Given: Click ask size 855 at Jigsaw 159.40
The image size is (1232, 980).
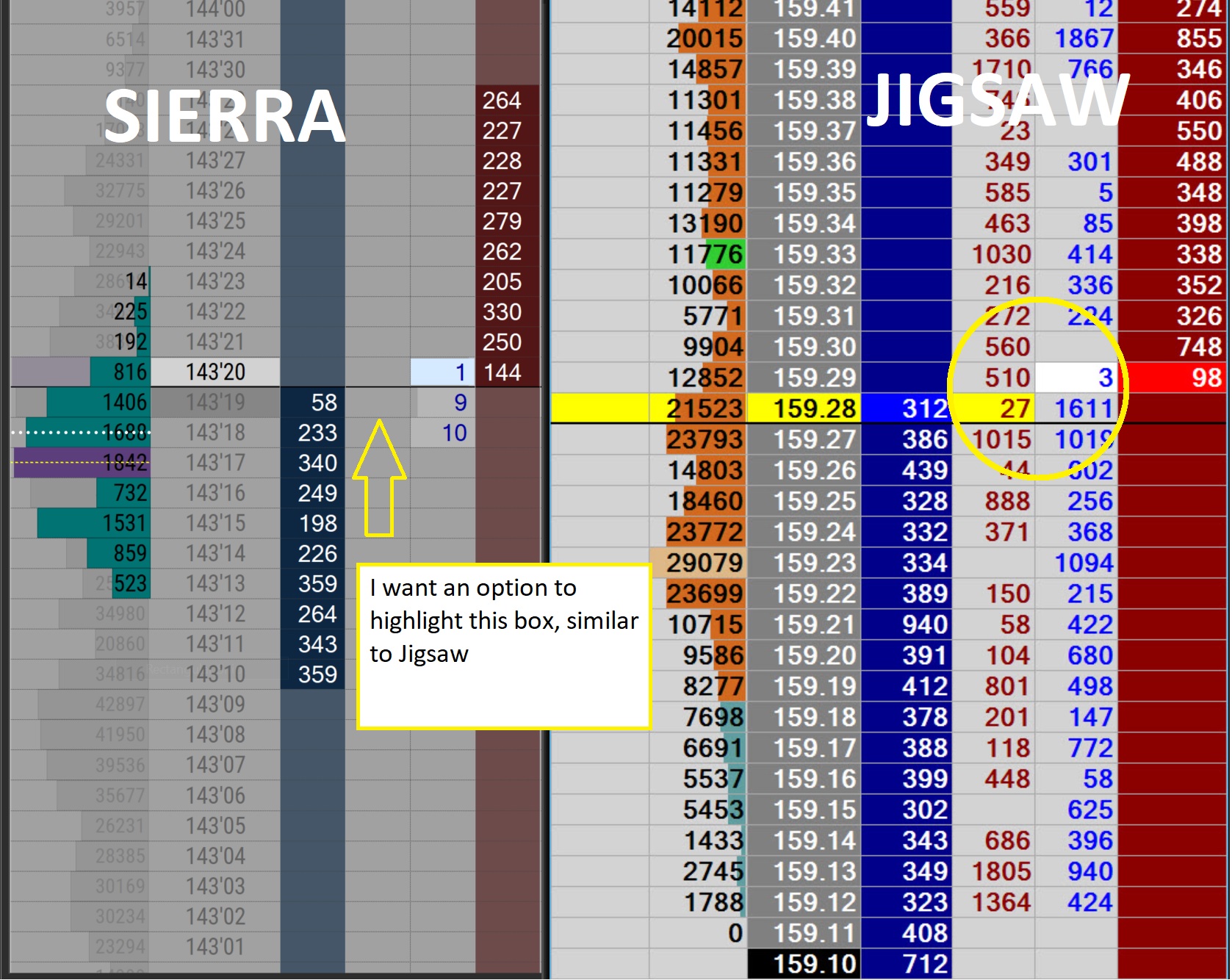Looking at the screenshot, I should [x=1172, y=38].
